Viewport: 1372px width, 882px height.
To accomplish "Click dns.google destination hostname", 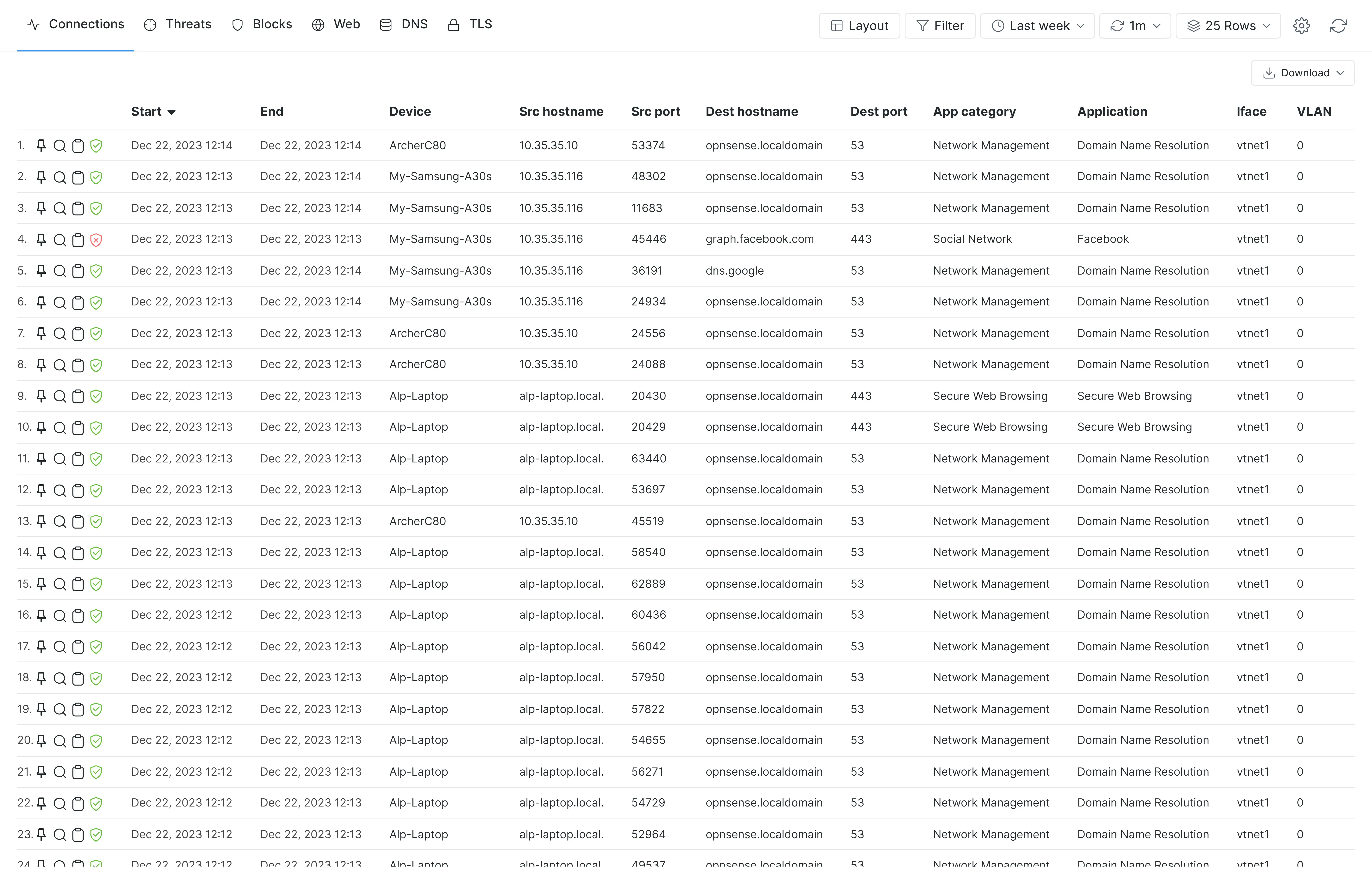I will (x=734, y=271).
